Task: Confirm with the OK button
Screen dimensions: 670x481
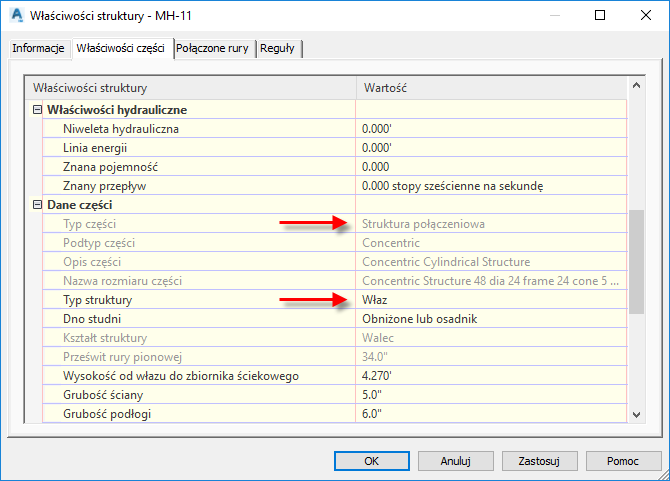Action: pos(371,461)
